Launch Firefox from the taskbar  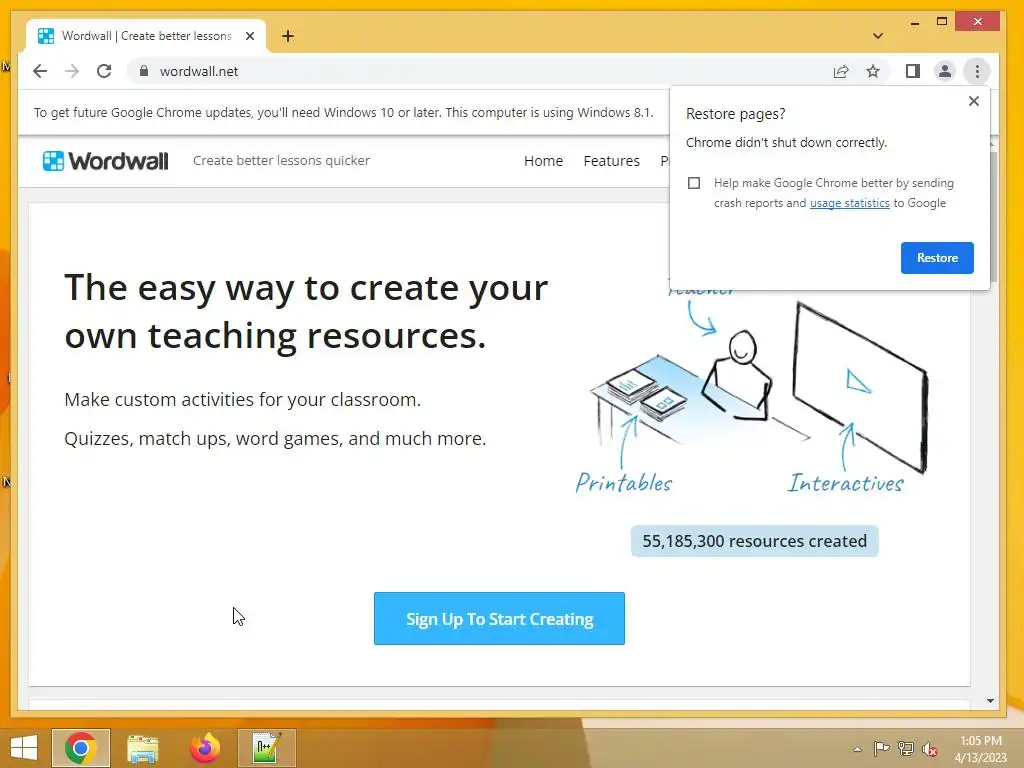204,748
